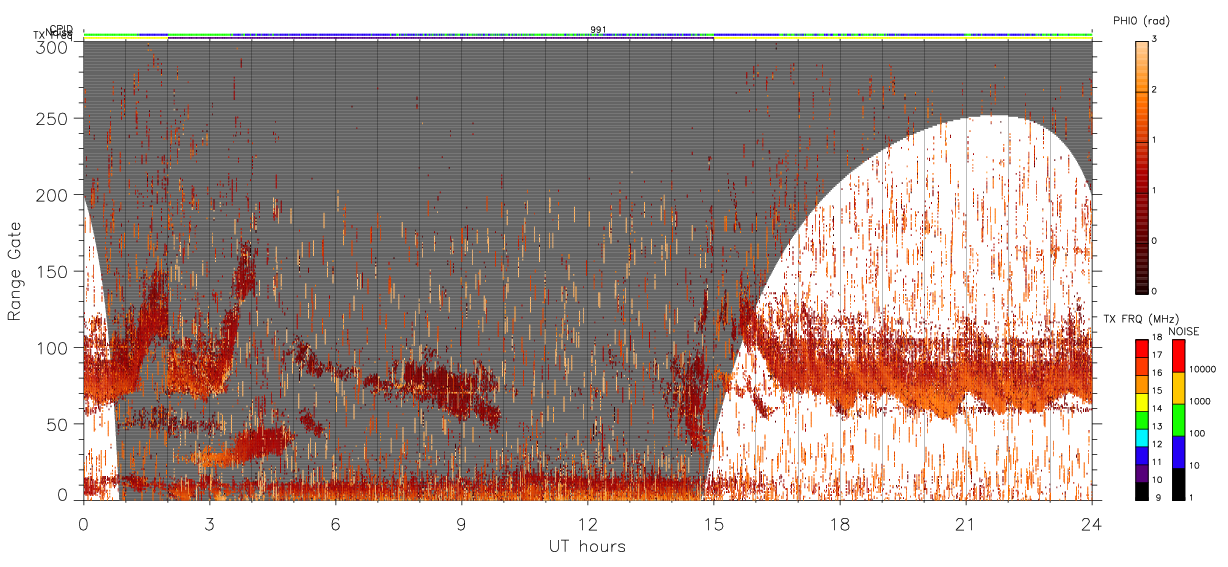Pick the purple swatch in TX FRQ legend
Image resolution: width=1228 pixels, height=567 pixels.
tap(1142, 476)
